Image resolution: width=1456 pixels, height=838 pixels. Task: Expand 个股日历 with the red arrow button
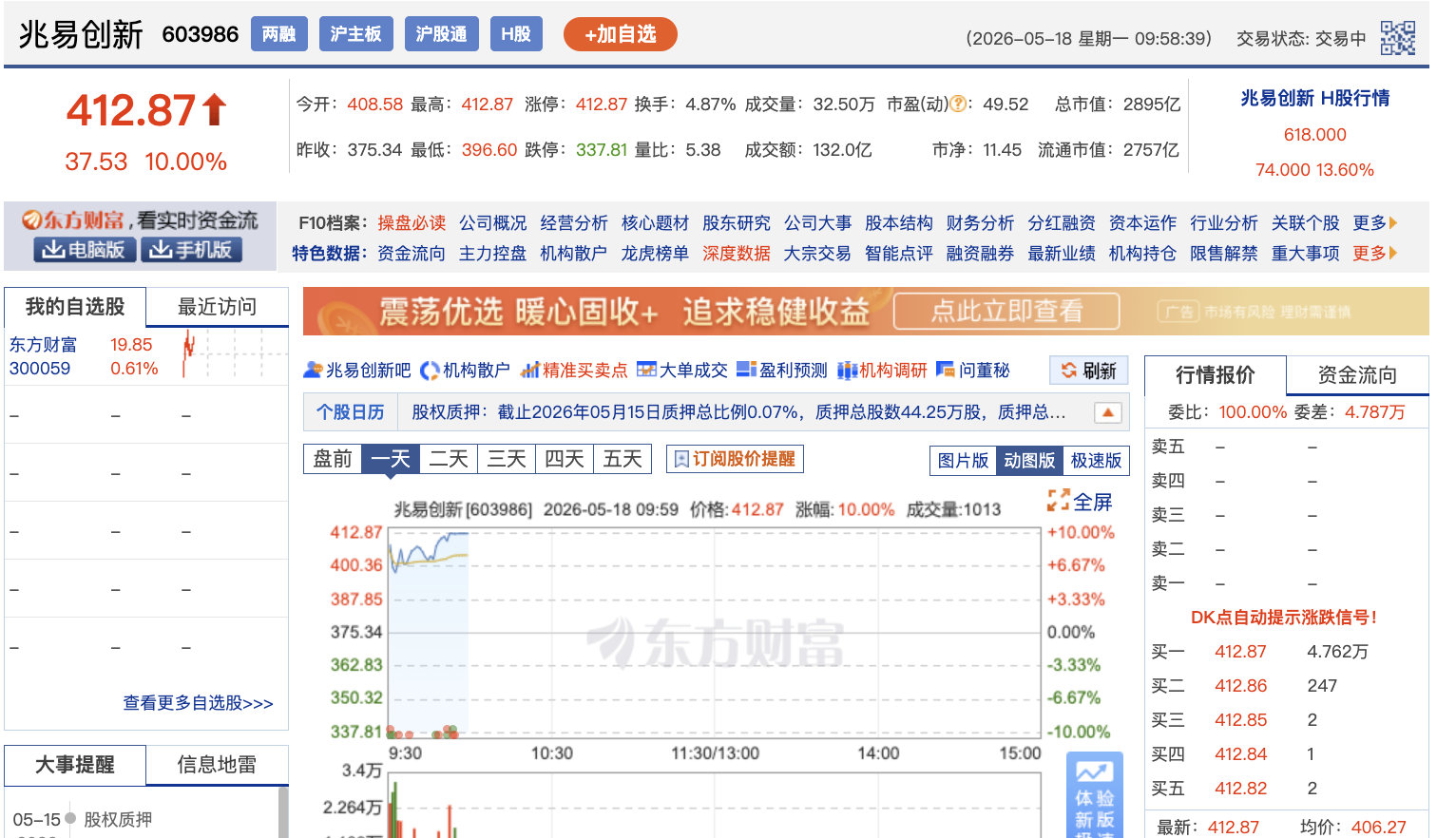(1108, 412)
